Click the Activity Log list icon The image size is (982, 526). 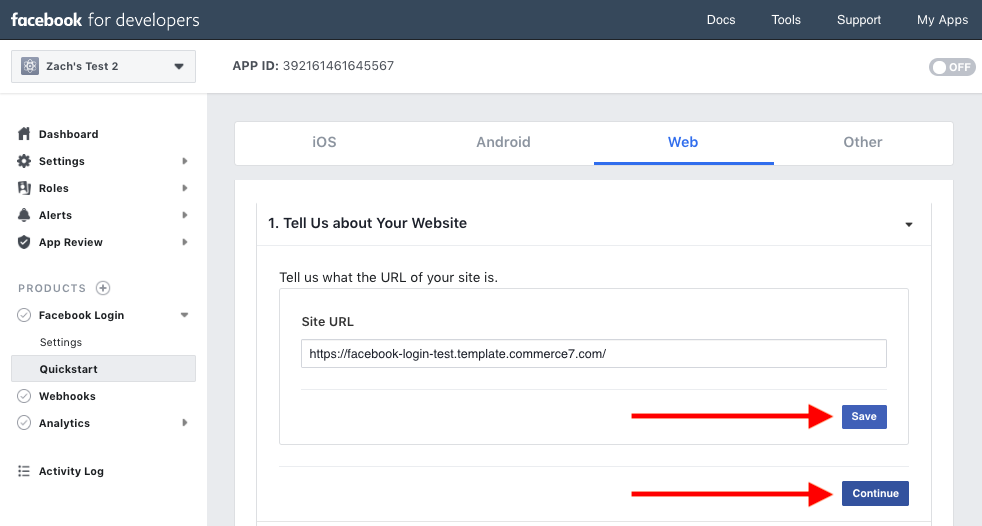click(x=24, y=471)
